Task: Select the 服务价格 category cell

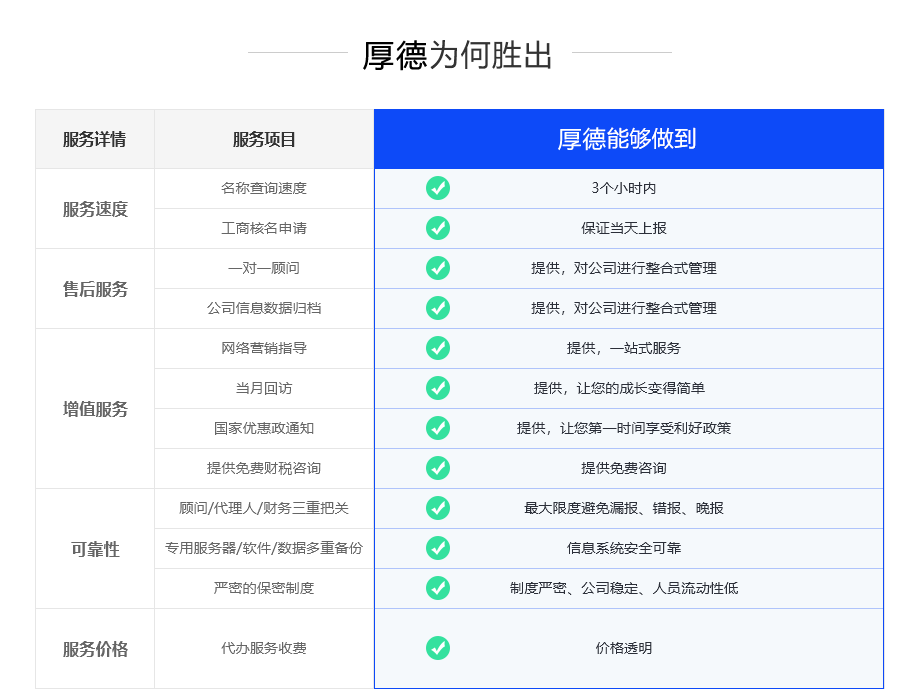Action: tap(95, 648)
